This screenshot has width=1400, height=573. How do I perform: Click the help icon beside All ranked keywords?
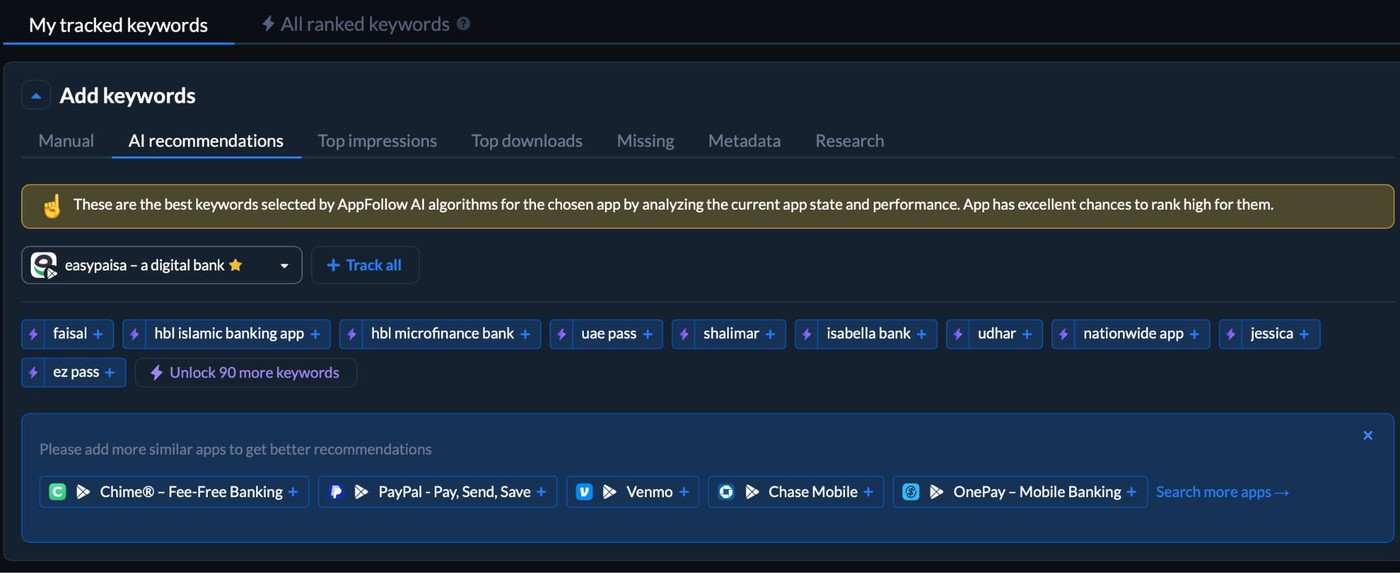[x=463, y=24]
